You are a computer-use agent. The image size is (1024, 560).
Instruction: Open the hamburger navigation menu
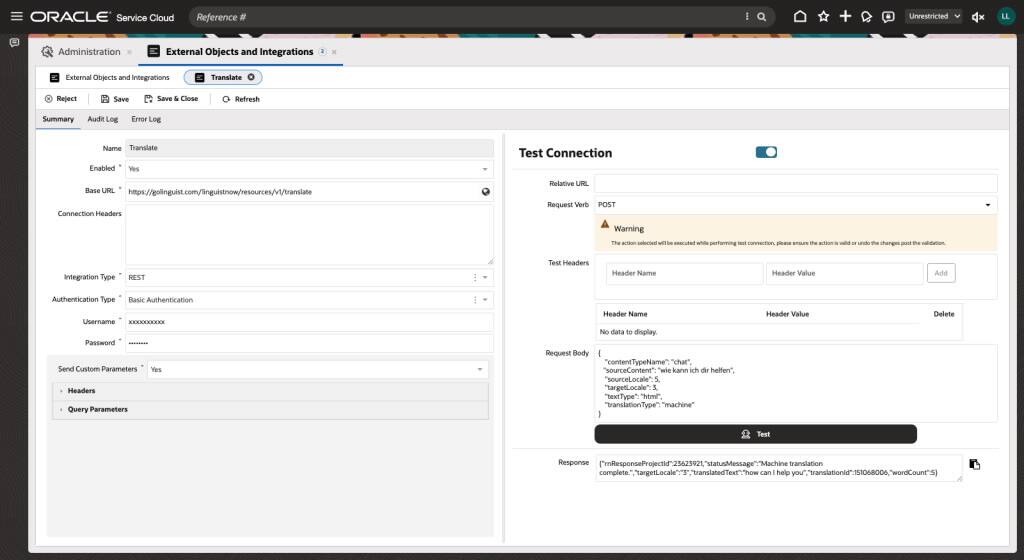(16, 16)
